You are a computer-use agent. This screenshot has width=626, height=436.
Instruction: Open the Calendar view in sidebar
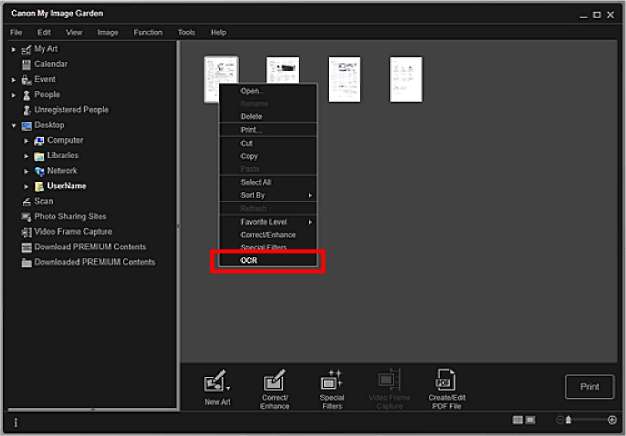[x=51, y=64]
